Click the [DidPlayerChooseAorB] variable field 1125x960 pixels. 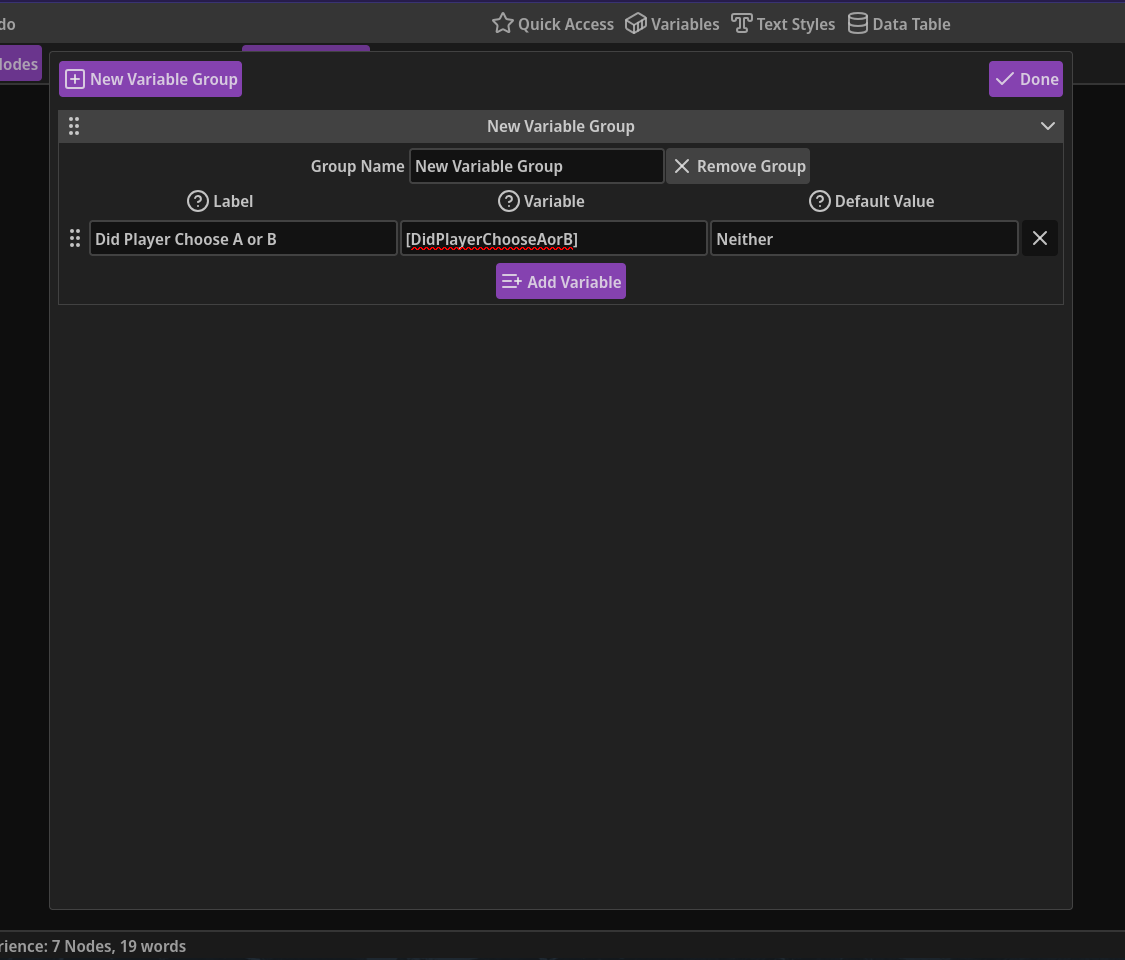pyautogui.click(x=553, y=238)
